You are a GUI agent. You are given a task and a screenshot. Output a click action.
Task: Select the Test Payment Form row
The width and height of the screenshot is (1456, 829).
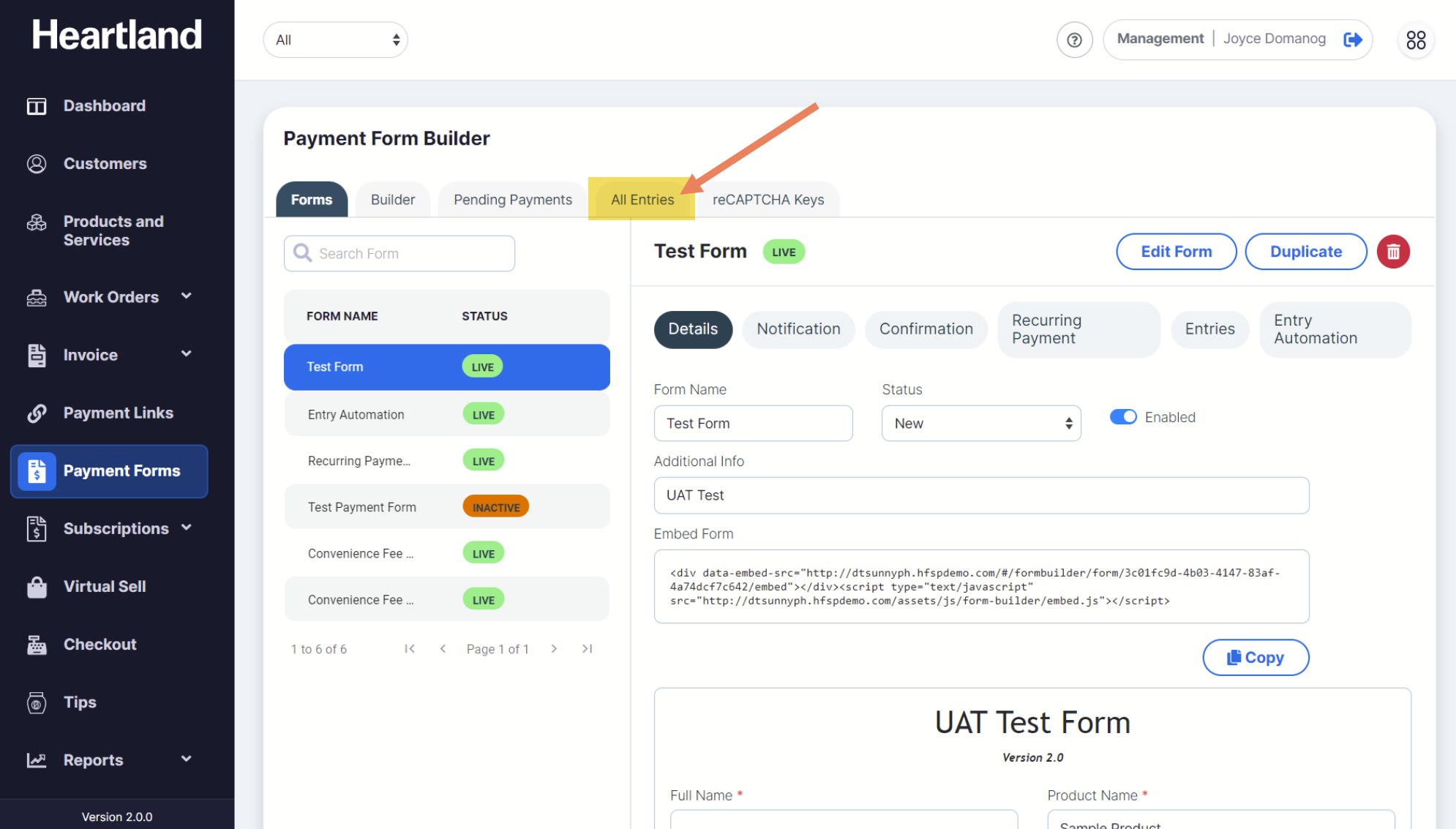(x=446, y=506)
